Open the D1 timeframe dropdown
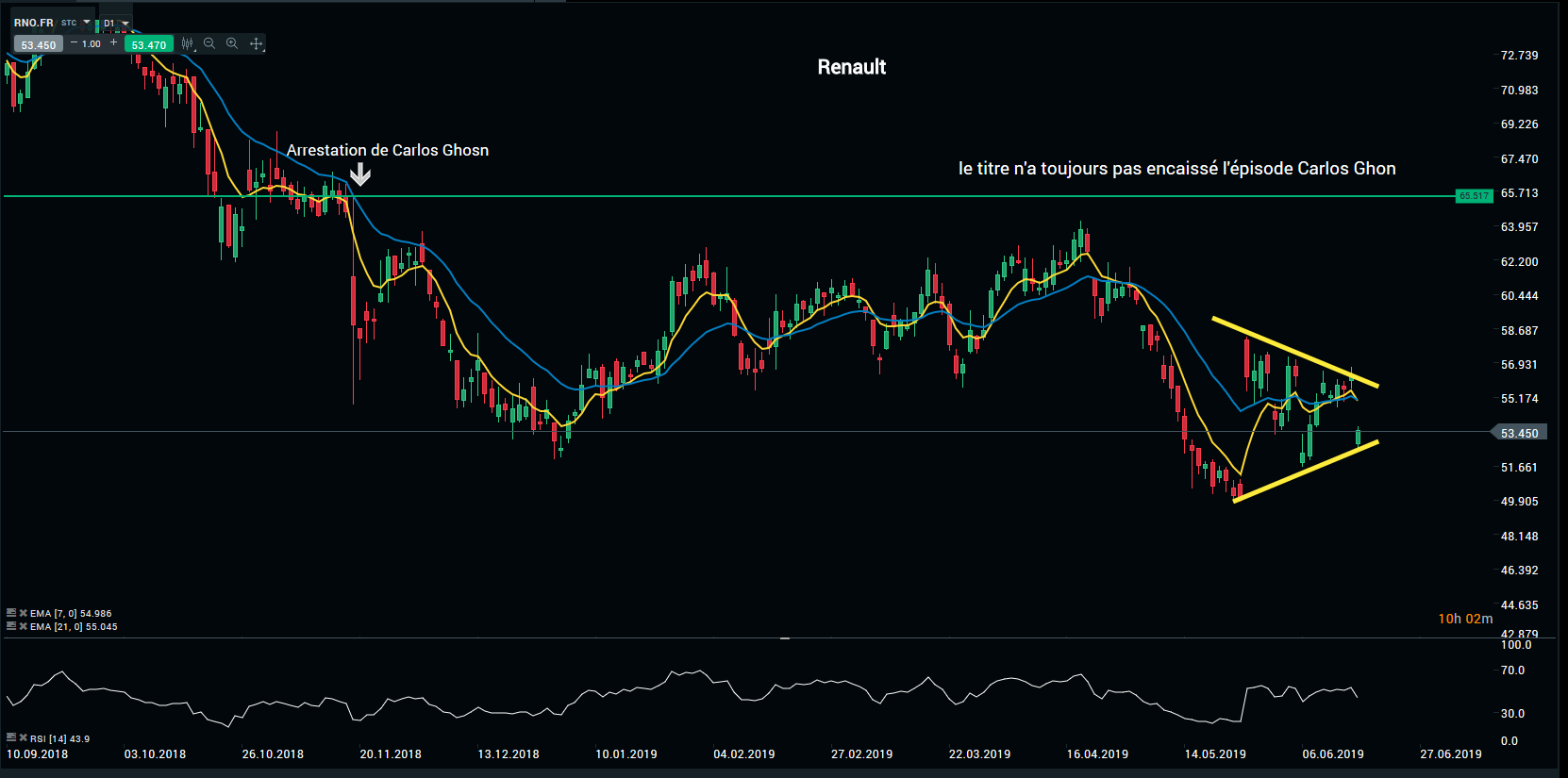Image resolution: width=1568 pixels, height=778 pixels. tap(125, 24)
